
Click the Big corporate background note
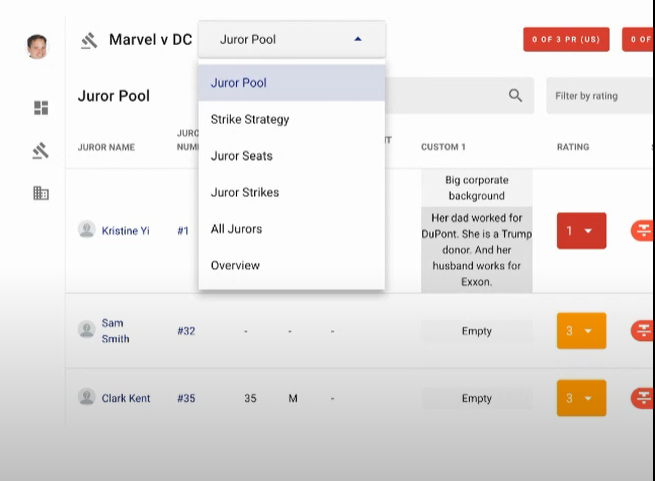click(x=477, y=188)
